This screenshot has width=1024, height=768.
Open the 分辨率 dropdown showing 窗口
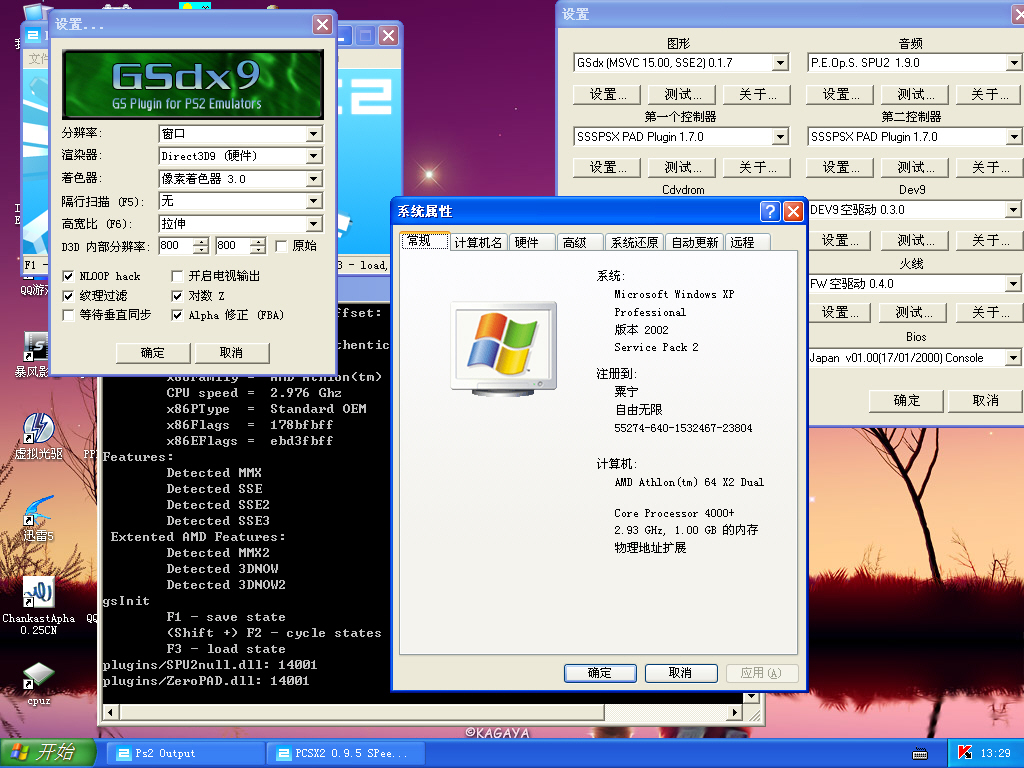coord(240,134)
